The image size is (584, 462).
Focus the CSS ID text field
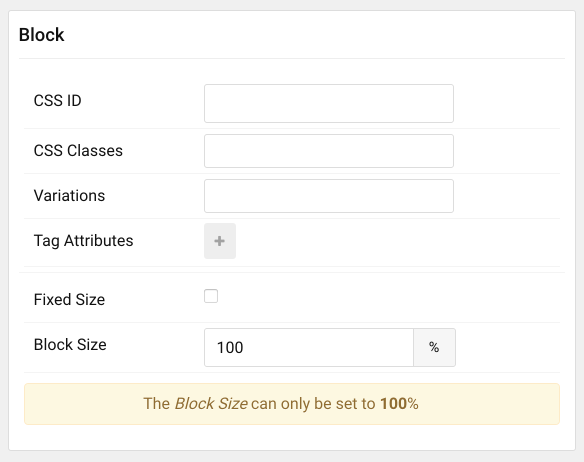click(x=329, y=104)
